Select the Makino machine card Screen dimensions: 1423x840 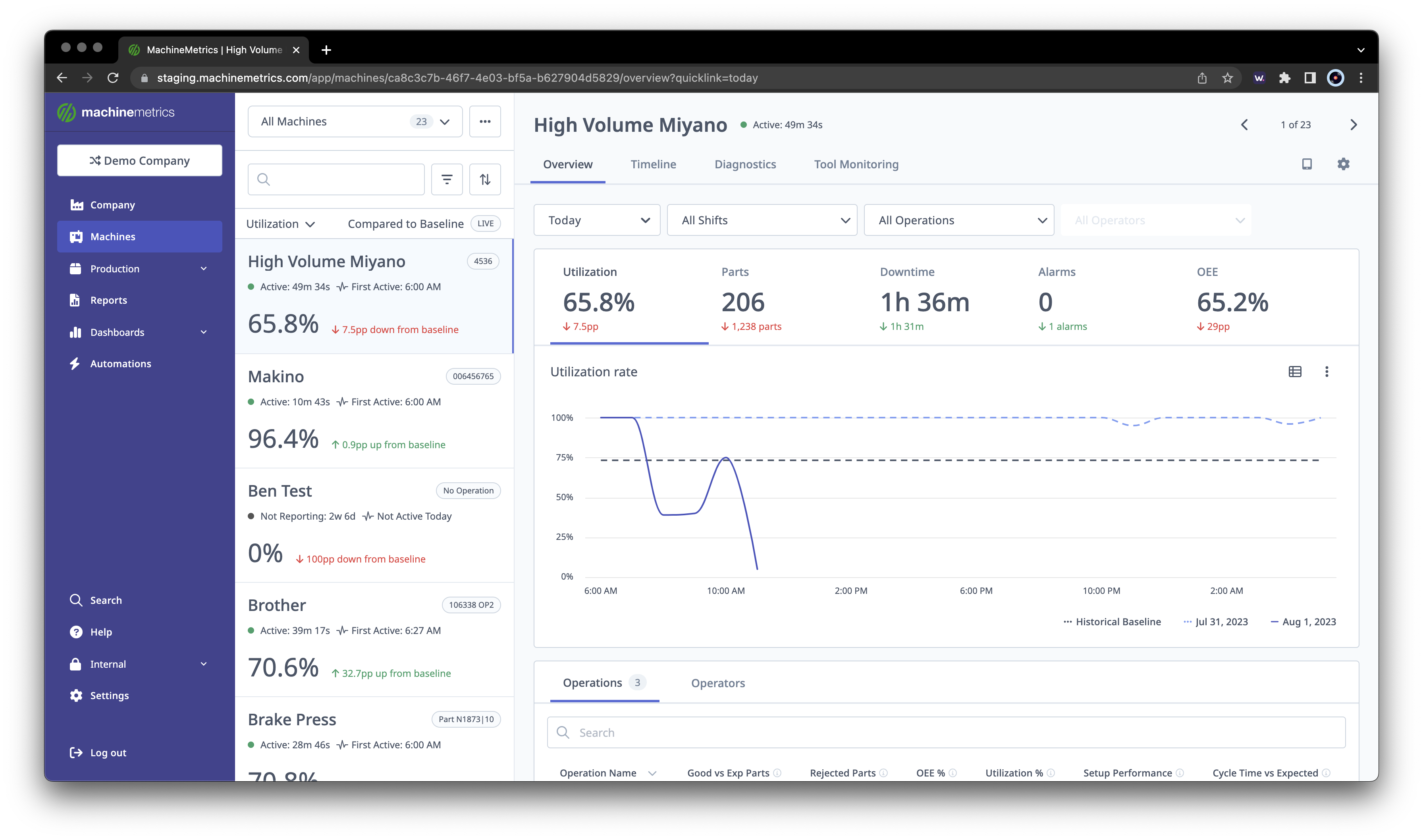point(374,412)
